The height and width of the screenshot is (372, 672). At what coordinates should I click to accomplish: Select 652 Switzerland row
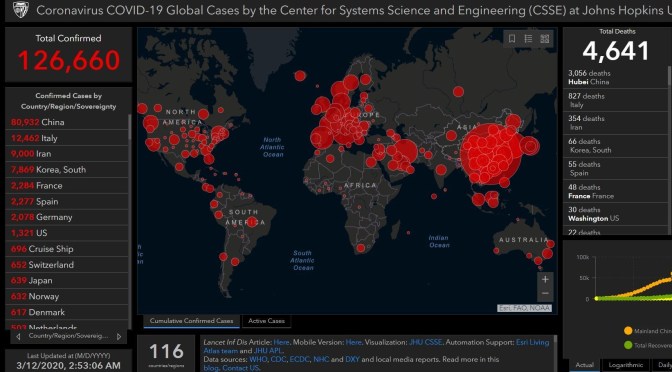(67, 265)
